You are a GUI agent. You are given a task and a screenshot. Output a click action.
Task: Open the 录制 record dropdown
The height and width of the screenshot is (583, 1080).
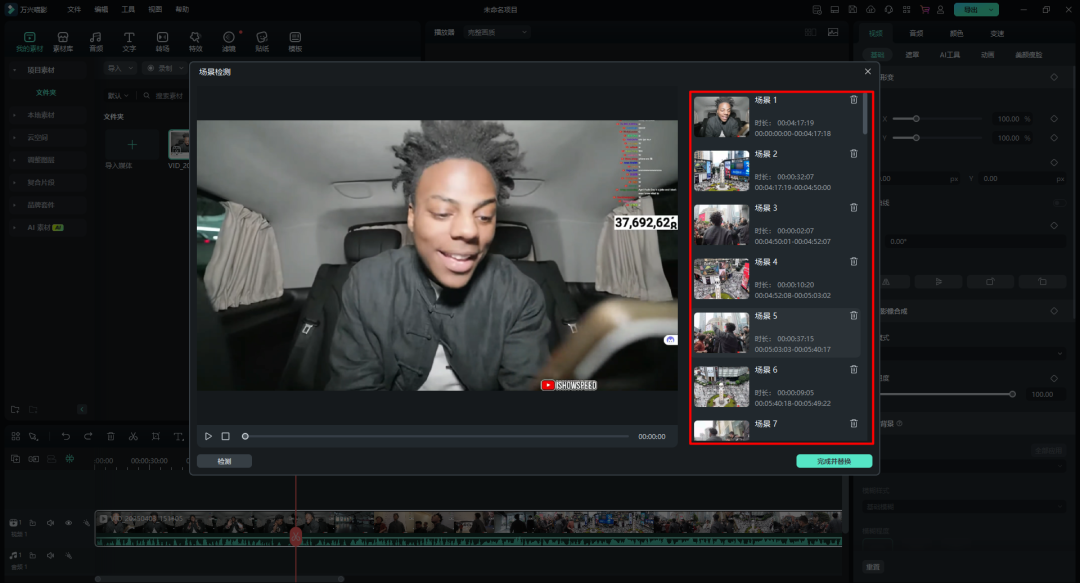coord(165,68)
